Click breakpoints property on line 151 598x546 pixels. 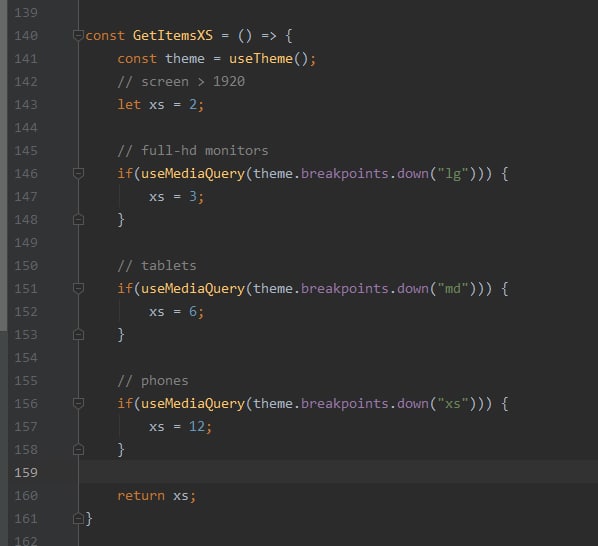(x=345, y=289)
